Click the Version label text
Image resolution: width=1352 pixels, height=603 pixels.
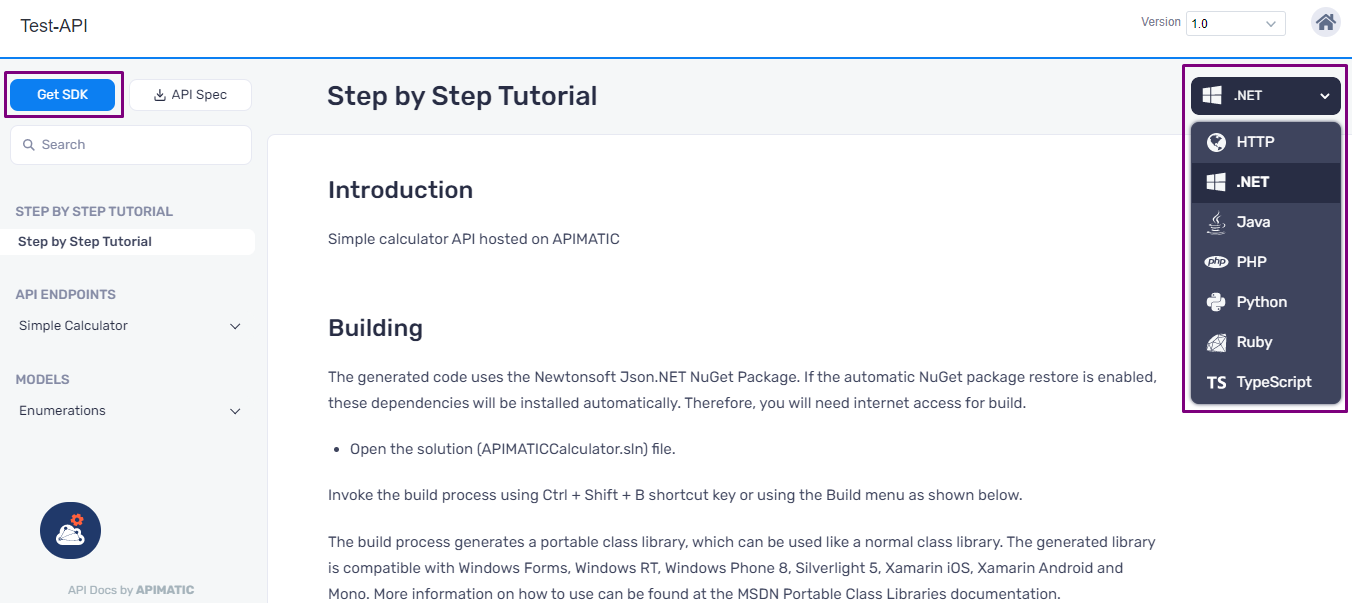1161,22
